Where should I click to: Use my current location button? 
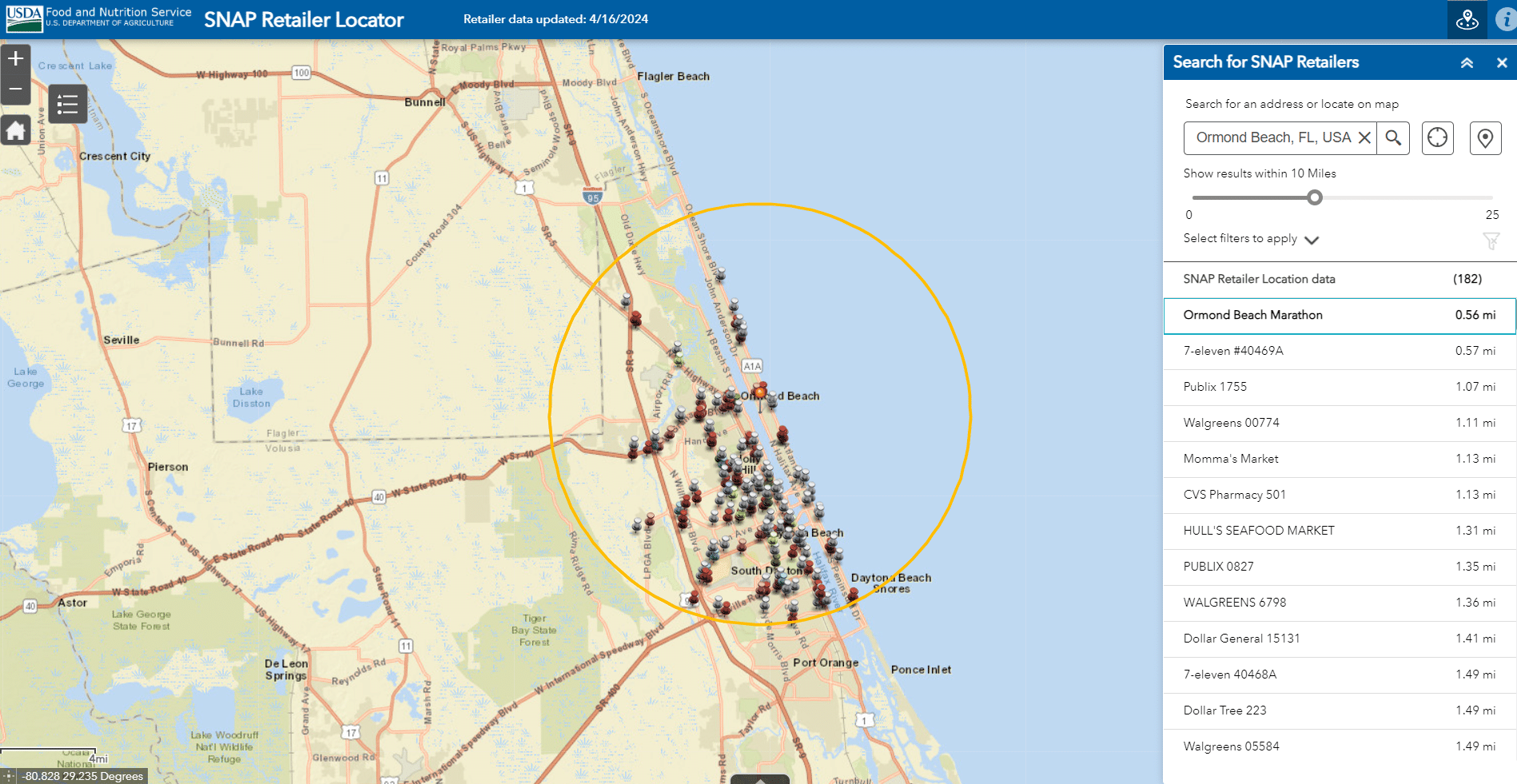click(1437, 138)
